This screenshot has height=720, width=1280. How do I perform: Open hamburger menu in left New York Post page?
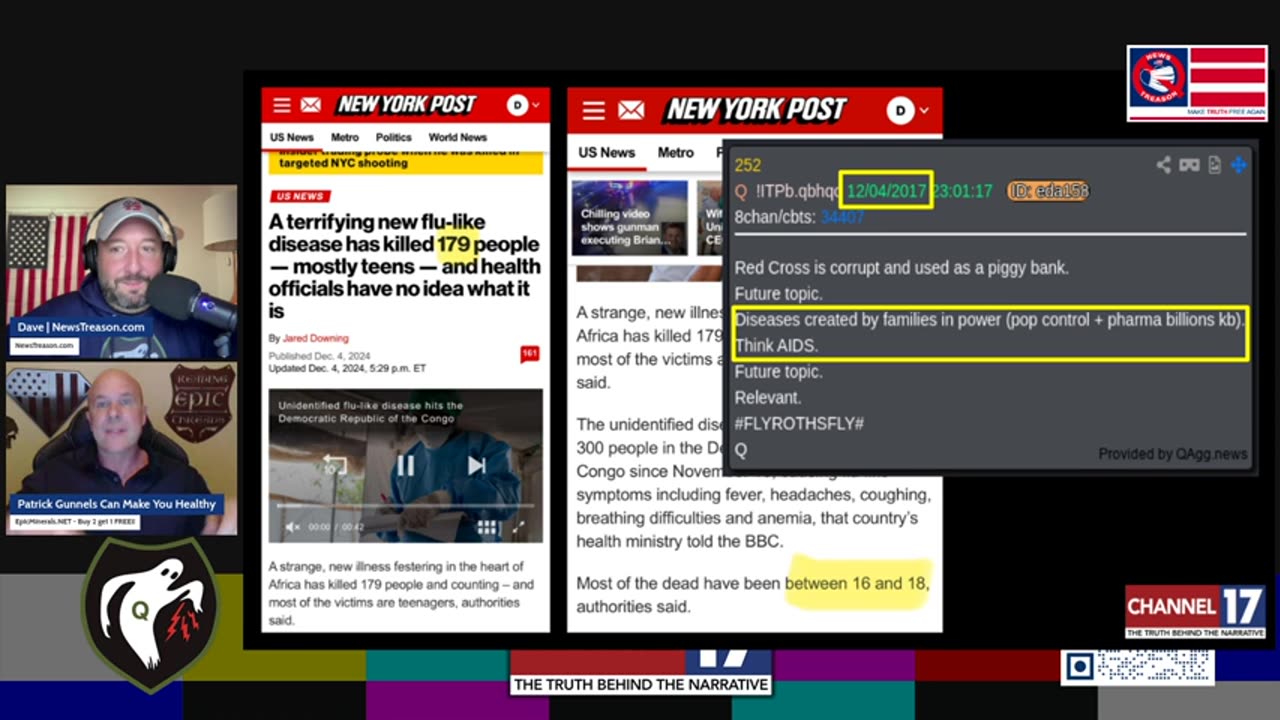click(x=282, y=105)
